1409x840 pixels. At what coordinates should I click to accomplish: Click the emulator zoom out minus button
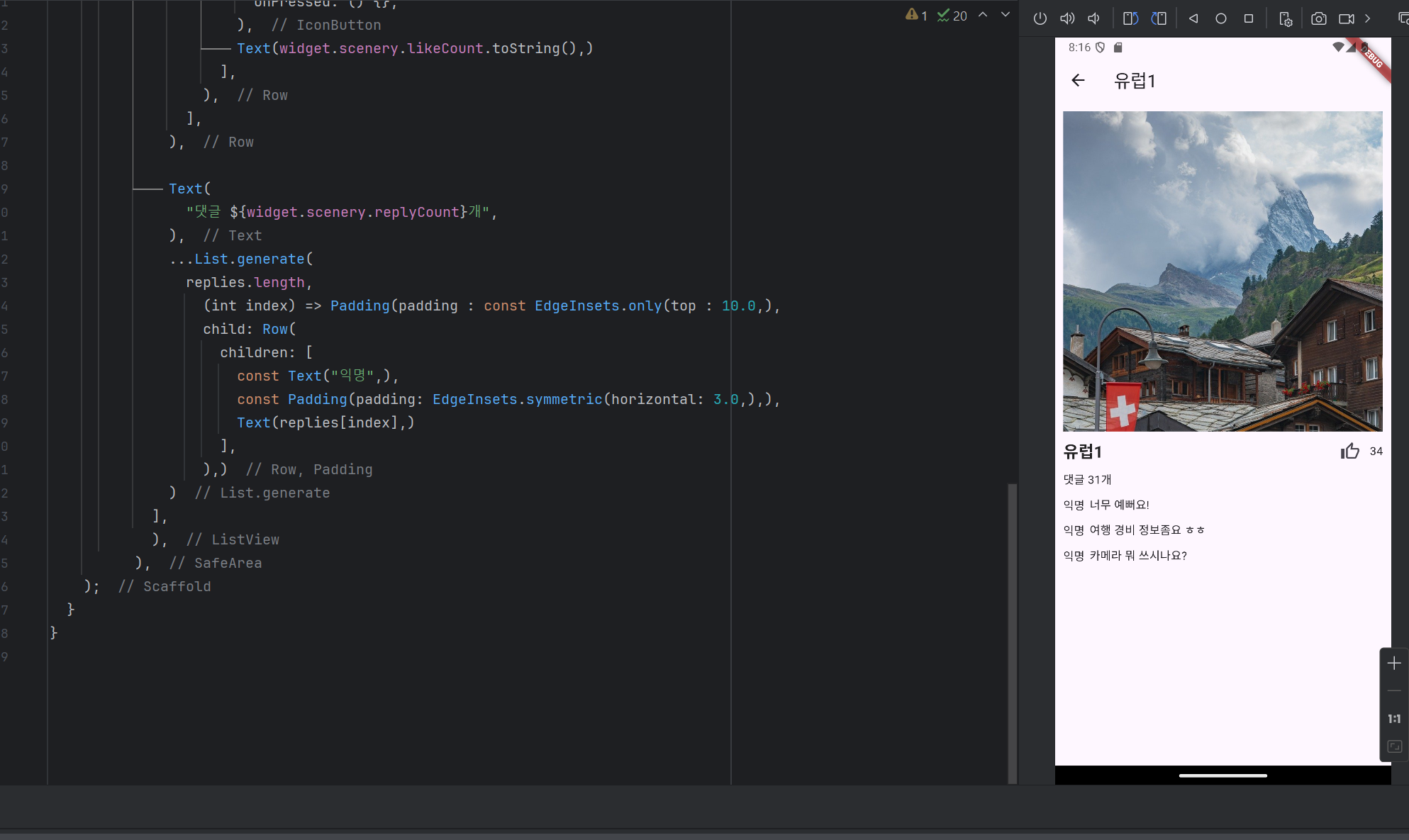(x=1394, y=690)
